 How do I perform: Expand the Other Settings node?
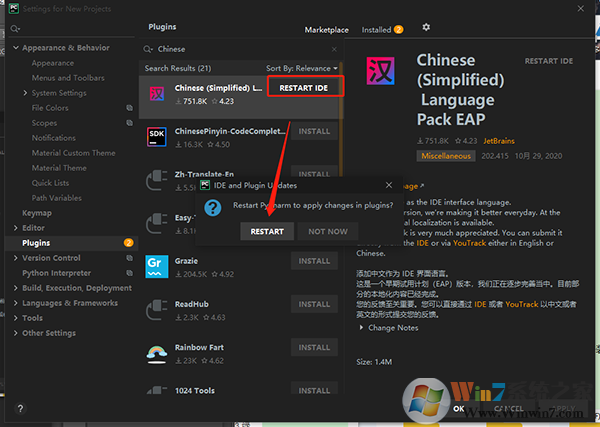coord(16,333)
